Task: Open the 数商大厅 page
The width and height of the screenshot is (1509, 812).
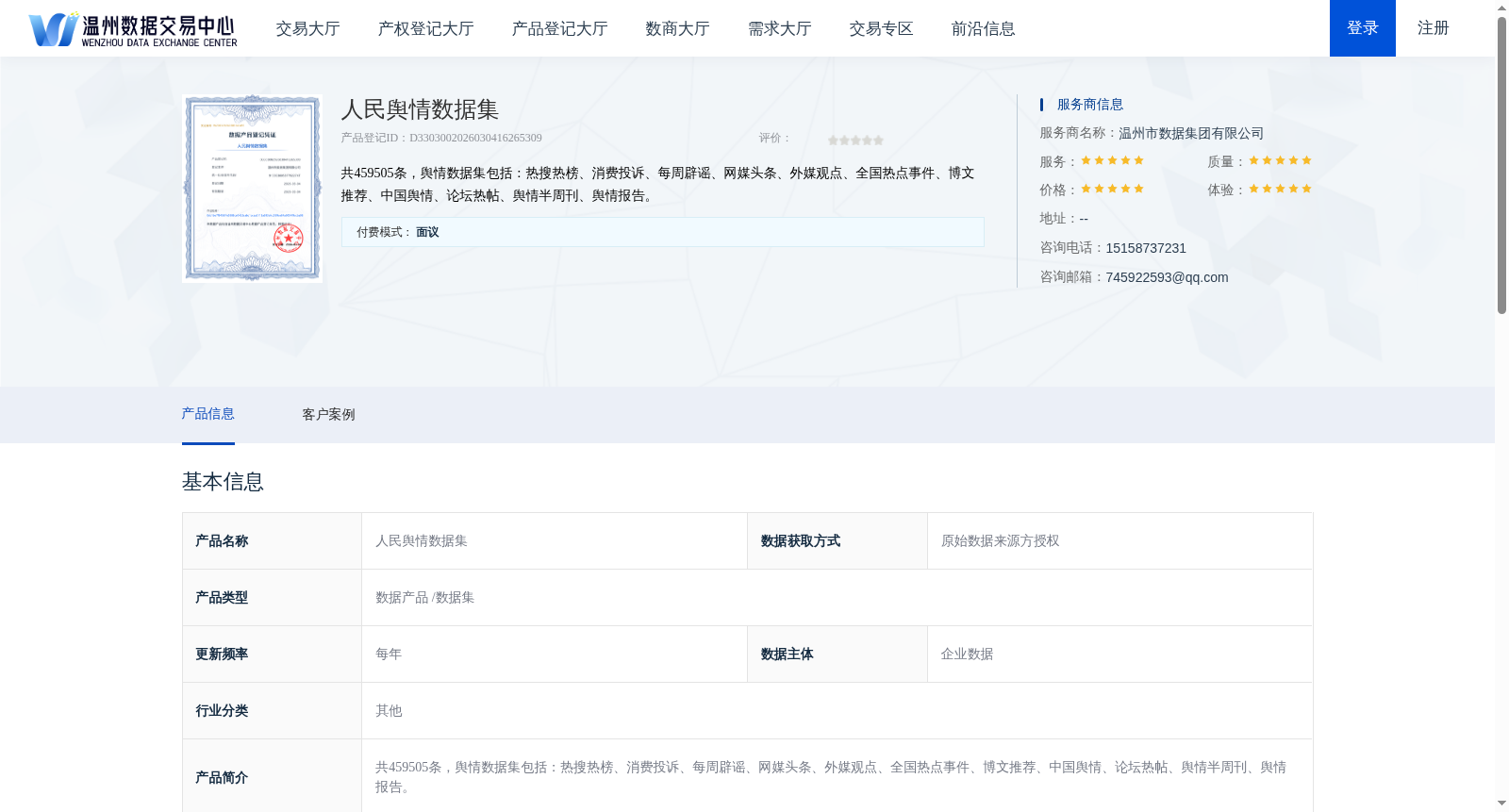Action: [x=677, y=29]
